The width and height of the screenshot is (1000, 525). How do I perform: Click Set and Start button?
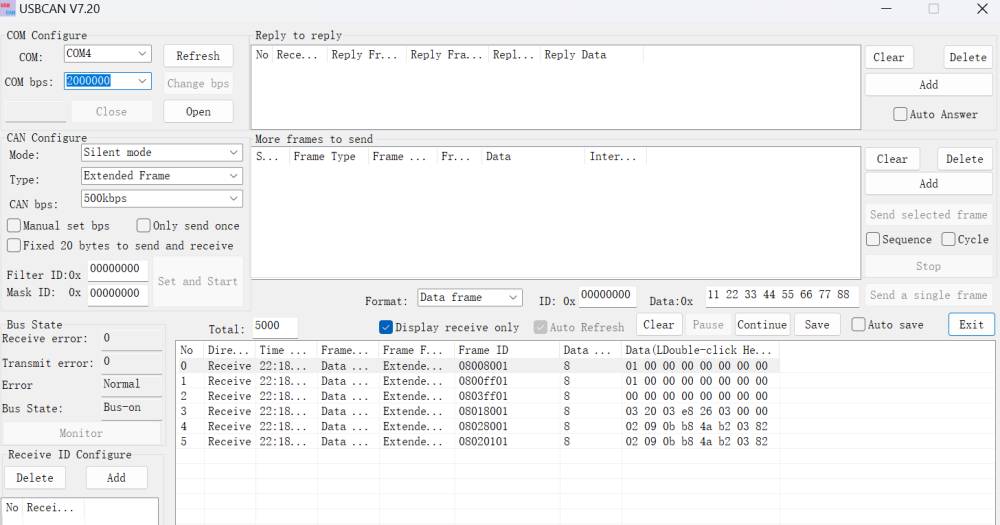click(x=198, y=281)
